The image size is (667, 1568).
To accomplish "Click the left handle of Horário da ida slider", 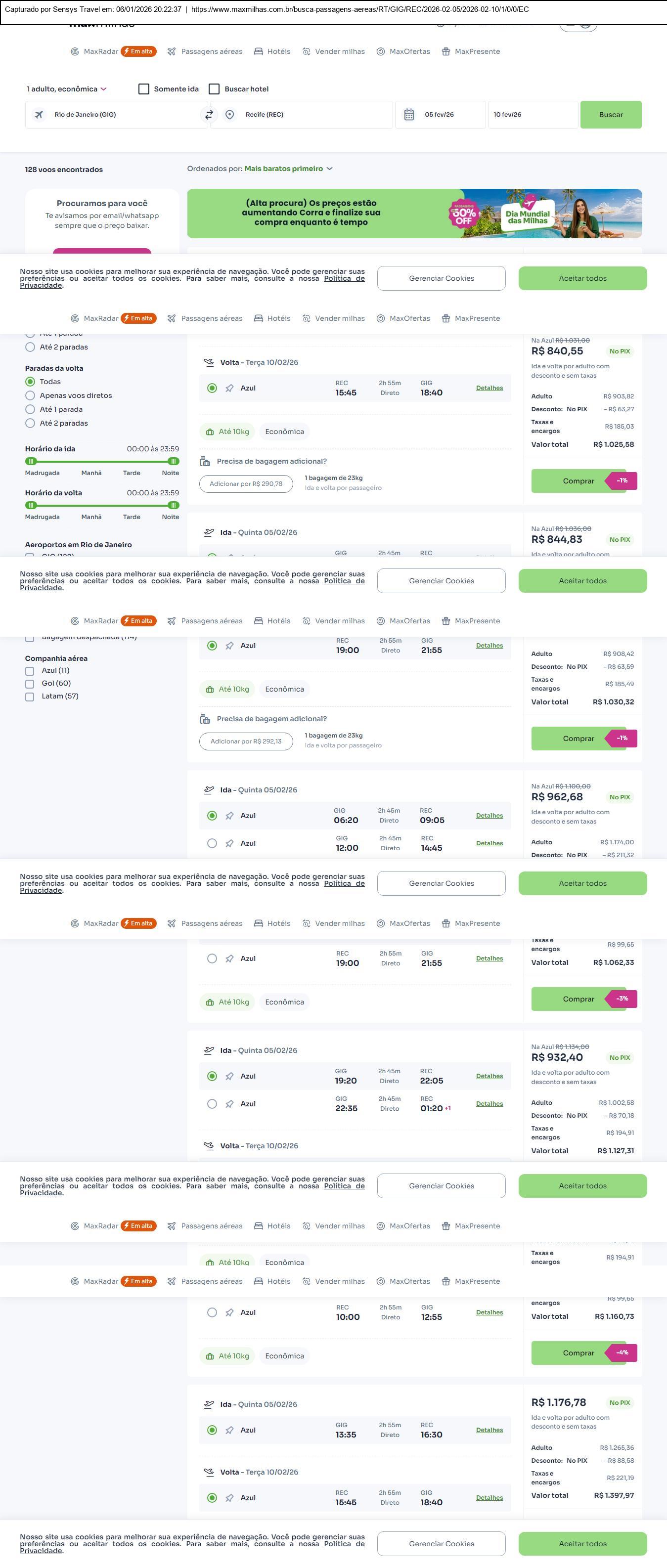I will point(31,461).
